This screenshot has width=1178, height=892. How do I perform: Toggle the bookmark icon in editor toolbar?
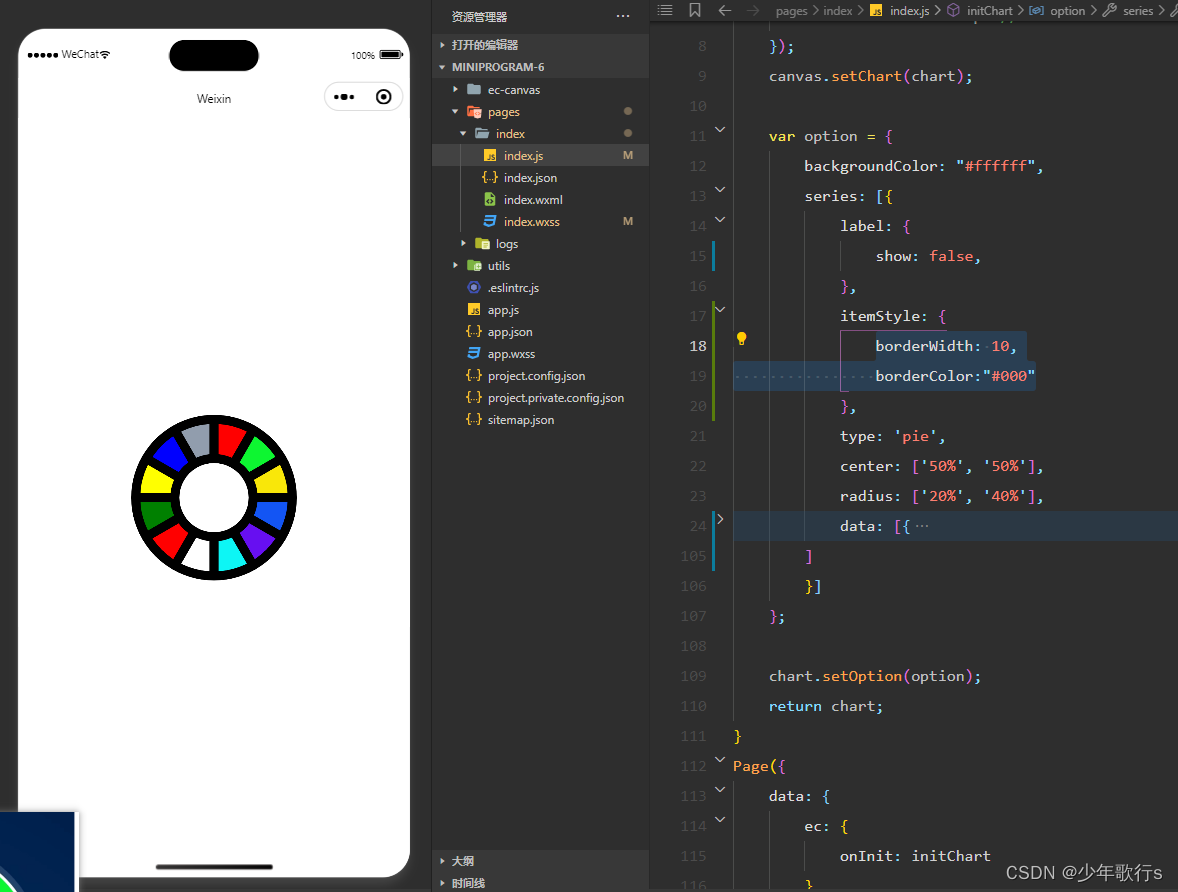(x=695, y=11)
